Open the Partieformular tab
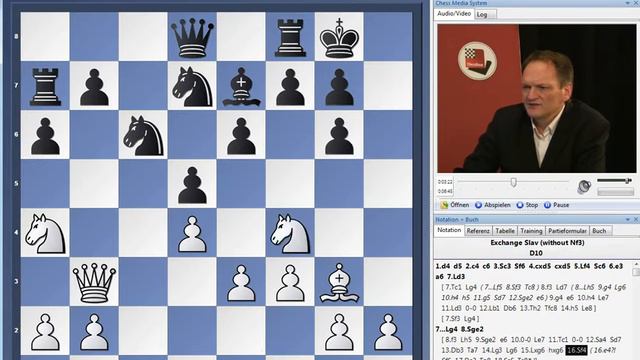The height and width of the screenshot is (360, 640). 567,231
